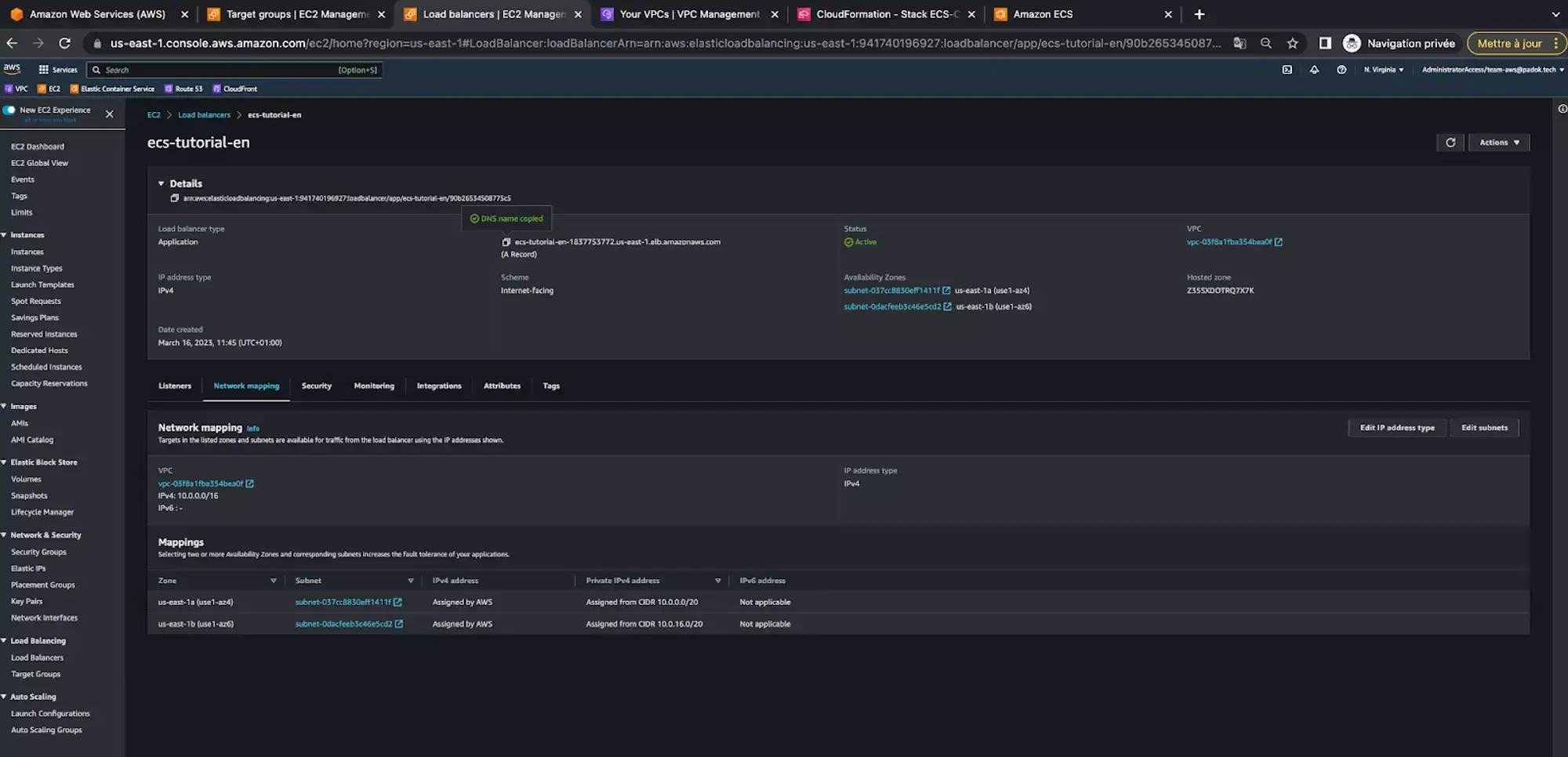This screenshot has width=1568, height=757.
Task: Copy the DNS name icon
Action: (506, 242)
